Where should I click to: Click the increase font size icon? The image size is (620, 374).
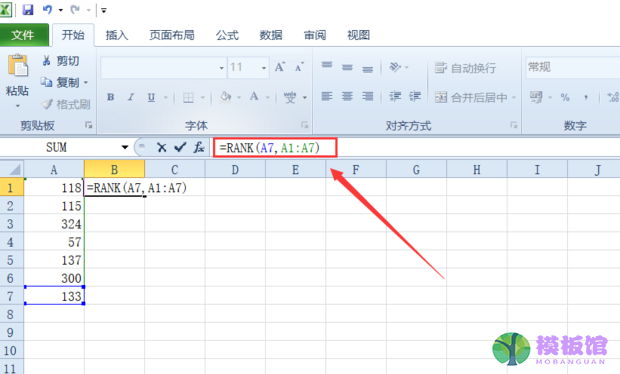tap(280, 67)
